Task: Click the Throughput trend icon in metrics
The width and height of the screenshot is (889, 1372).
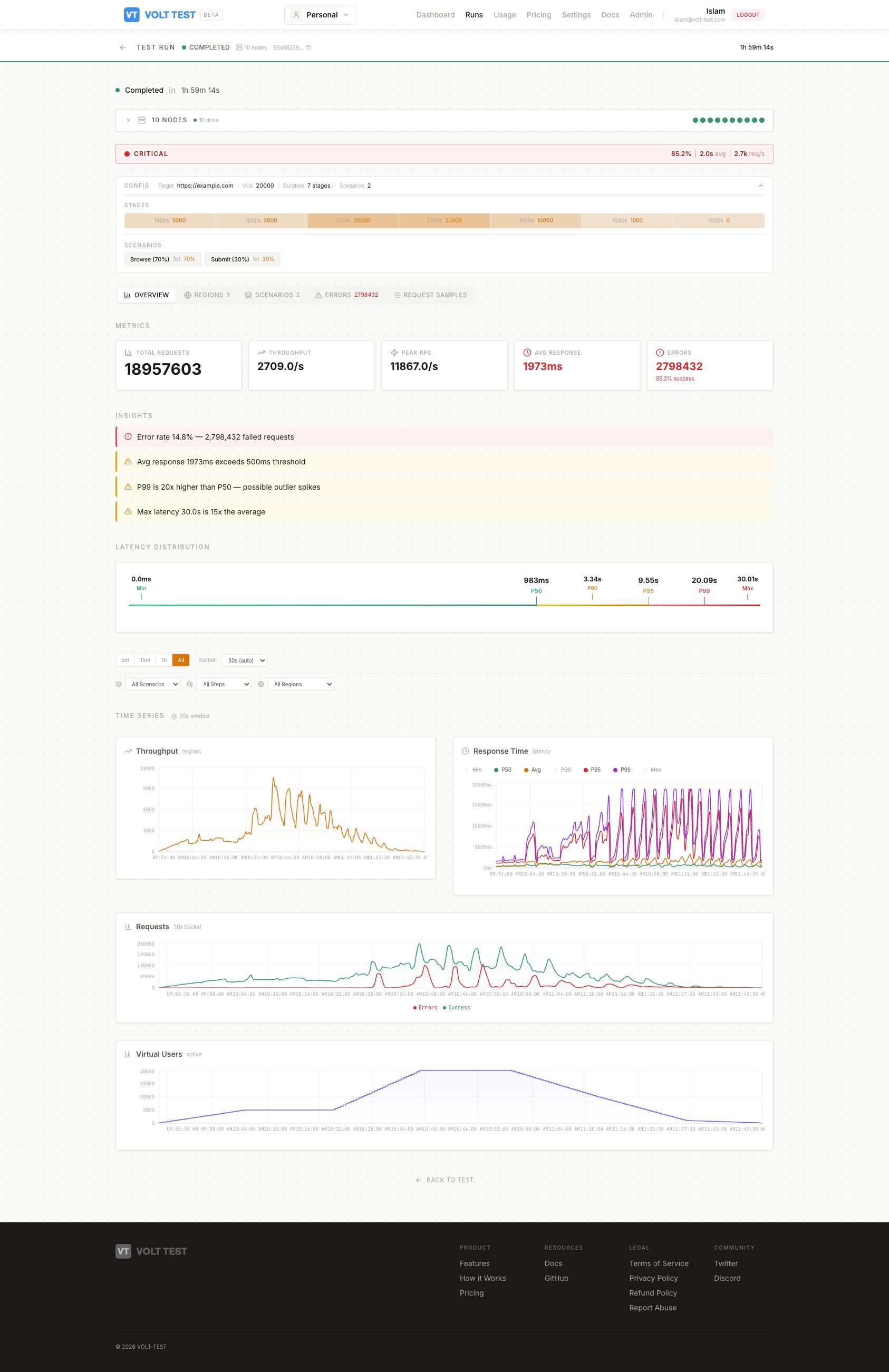Action: coord(261,352)
